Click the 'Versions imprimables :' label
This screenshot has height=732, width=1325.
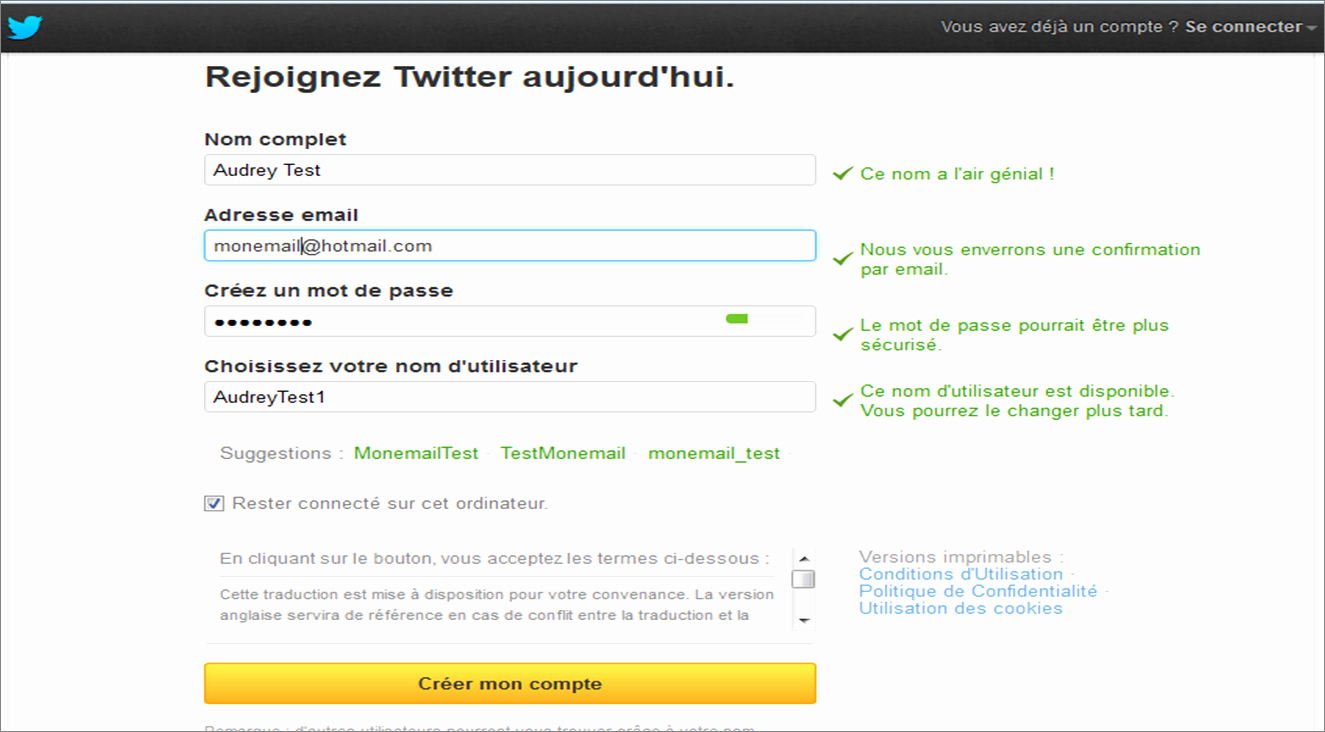[x=961, y=557]
